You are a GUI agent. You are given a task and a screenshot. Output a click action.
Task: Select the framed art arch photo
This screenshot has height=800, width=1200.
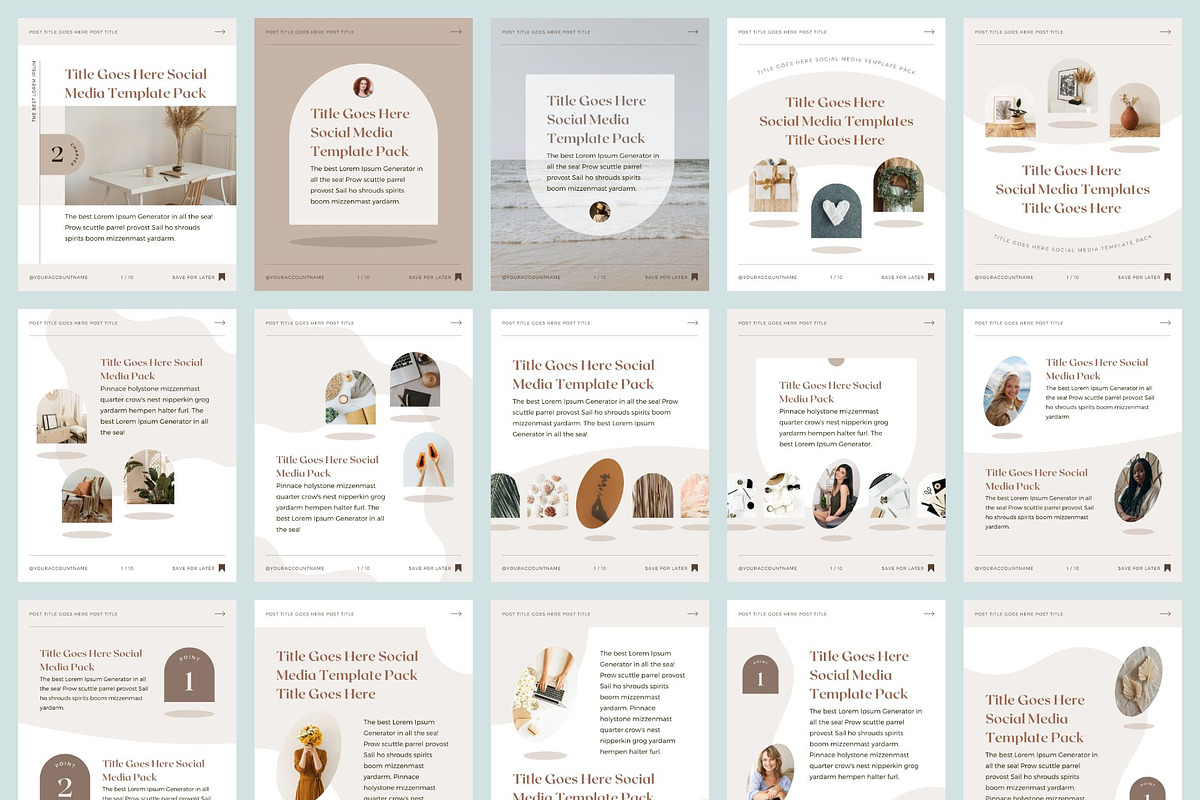click(1072, 86)
